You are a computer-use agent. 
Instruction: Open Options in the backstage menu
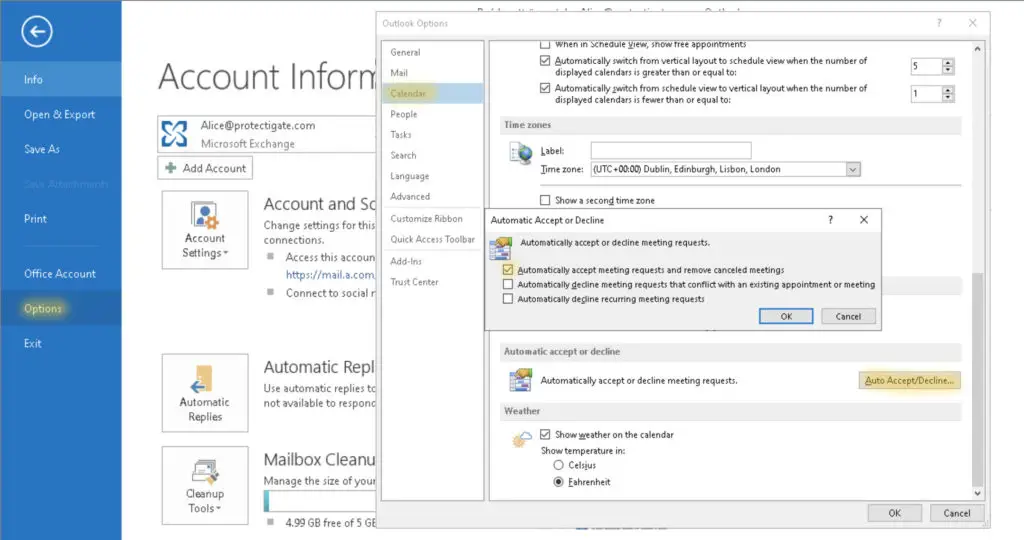point(61,308)
